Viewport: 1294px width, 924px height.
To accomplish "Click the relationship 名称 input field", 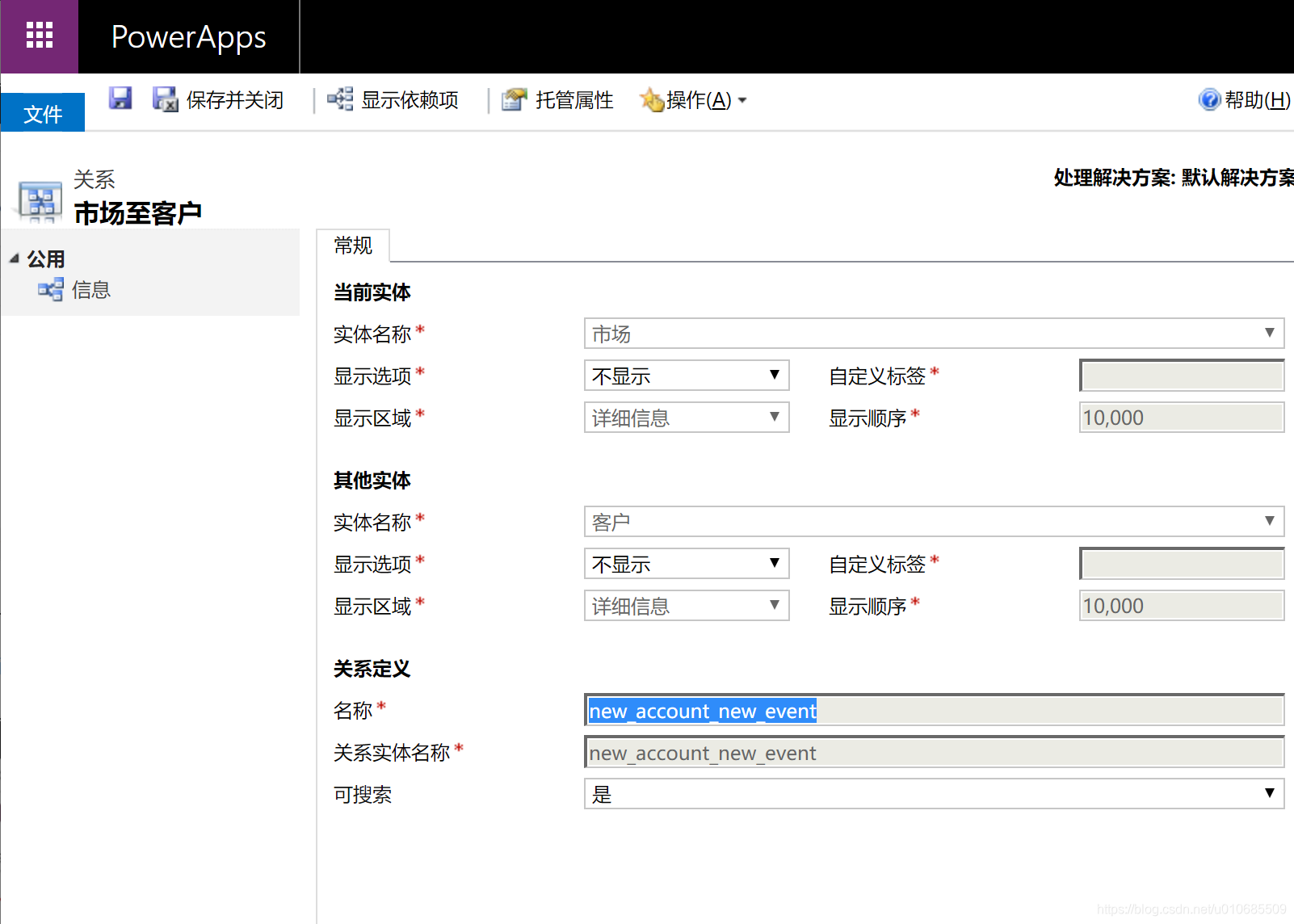I will tap(934, 710).
